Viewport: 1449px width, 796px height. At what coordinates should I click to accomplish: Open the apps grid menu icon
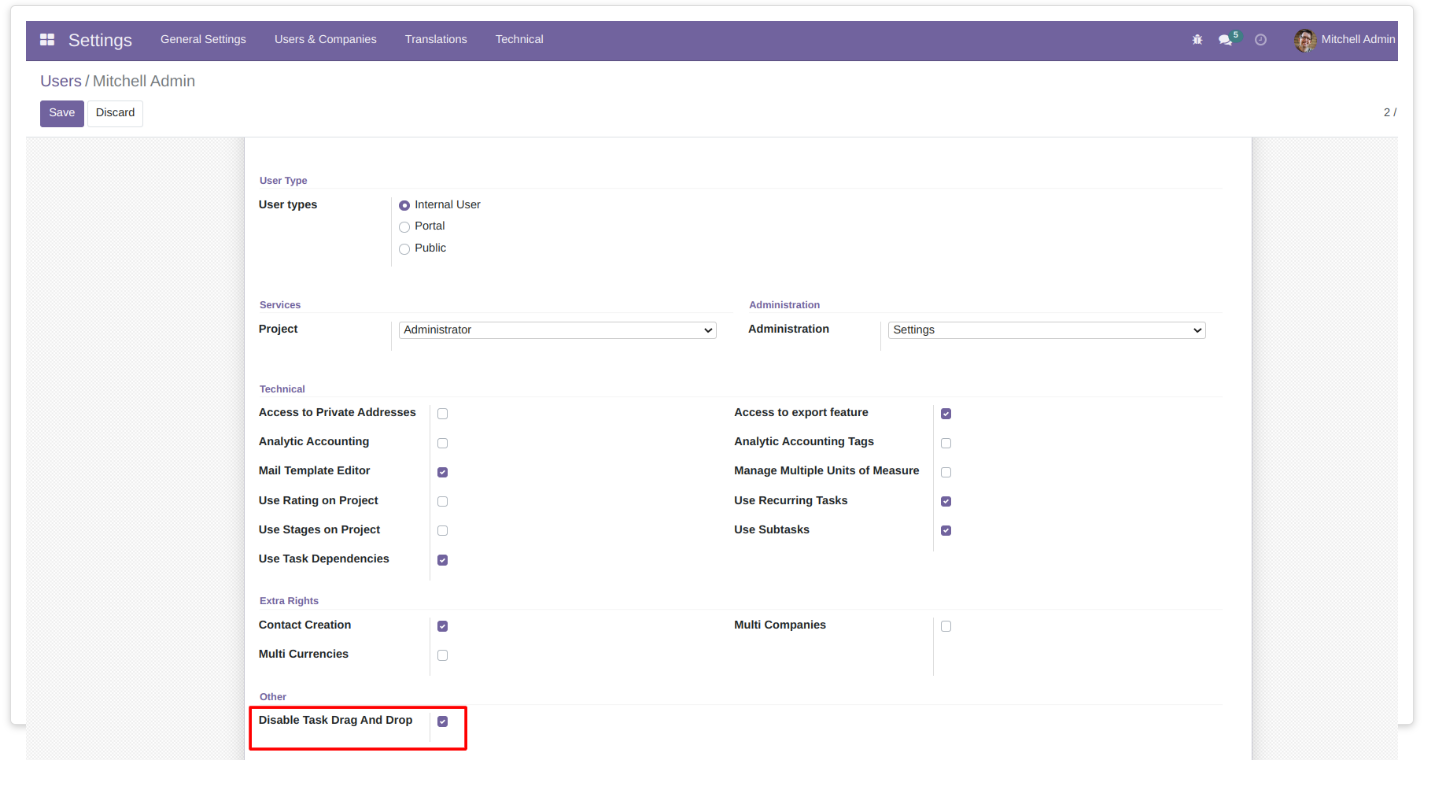[x=47, y=40]
